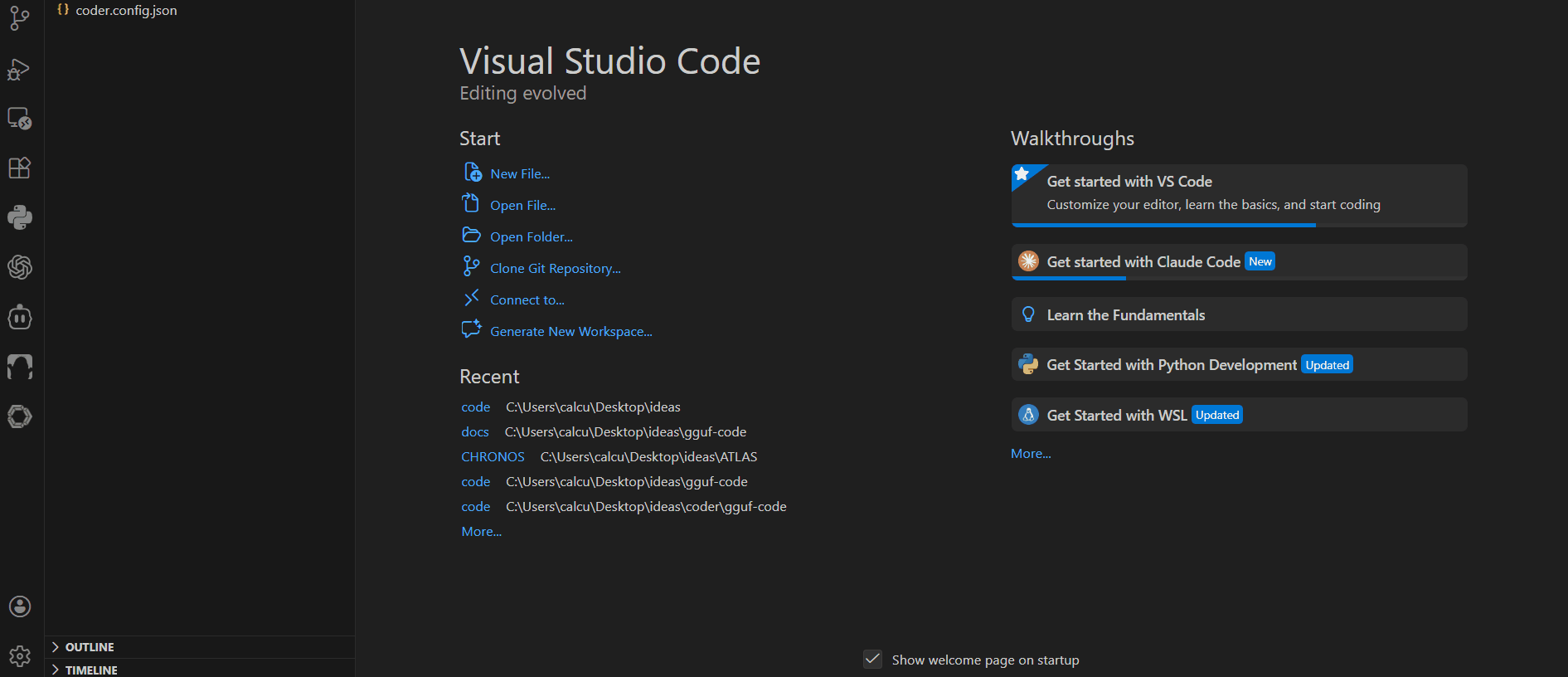Click the Connect to... link
1568x677 pixels.
(x=527, y=300)
